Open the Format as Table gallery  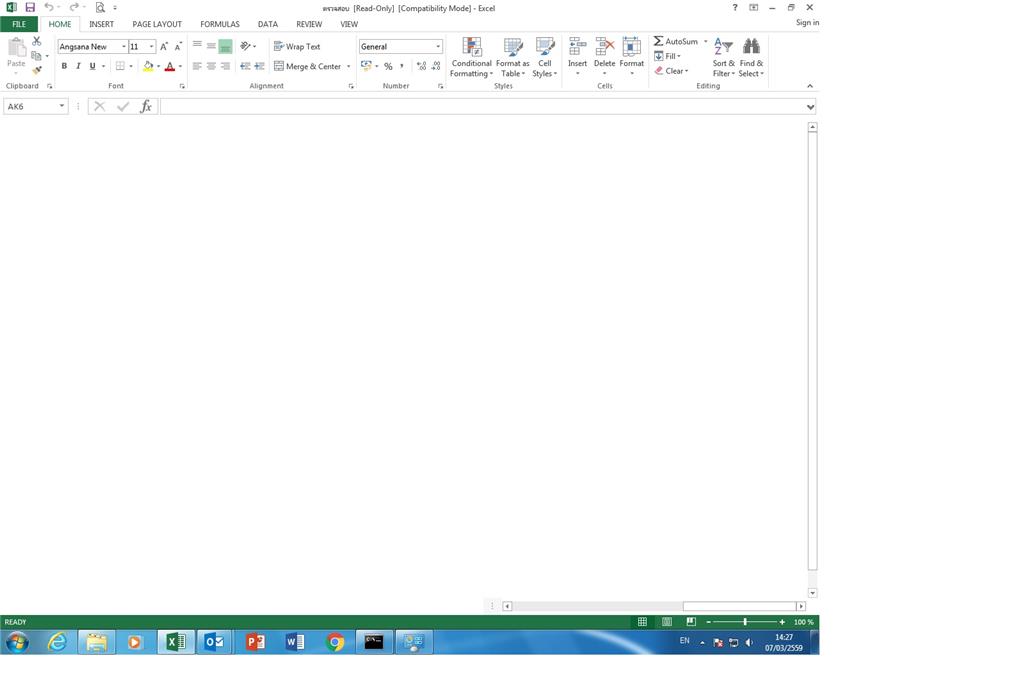click(x=513, y=57)
